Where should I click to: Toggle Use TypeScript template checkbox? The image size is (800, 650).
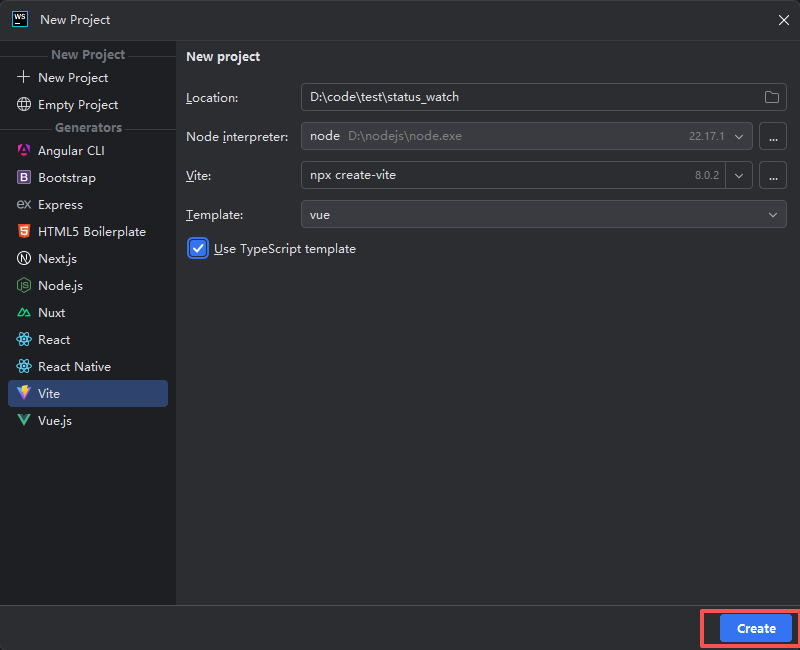coord(198,249)
